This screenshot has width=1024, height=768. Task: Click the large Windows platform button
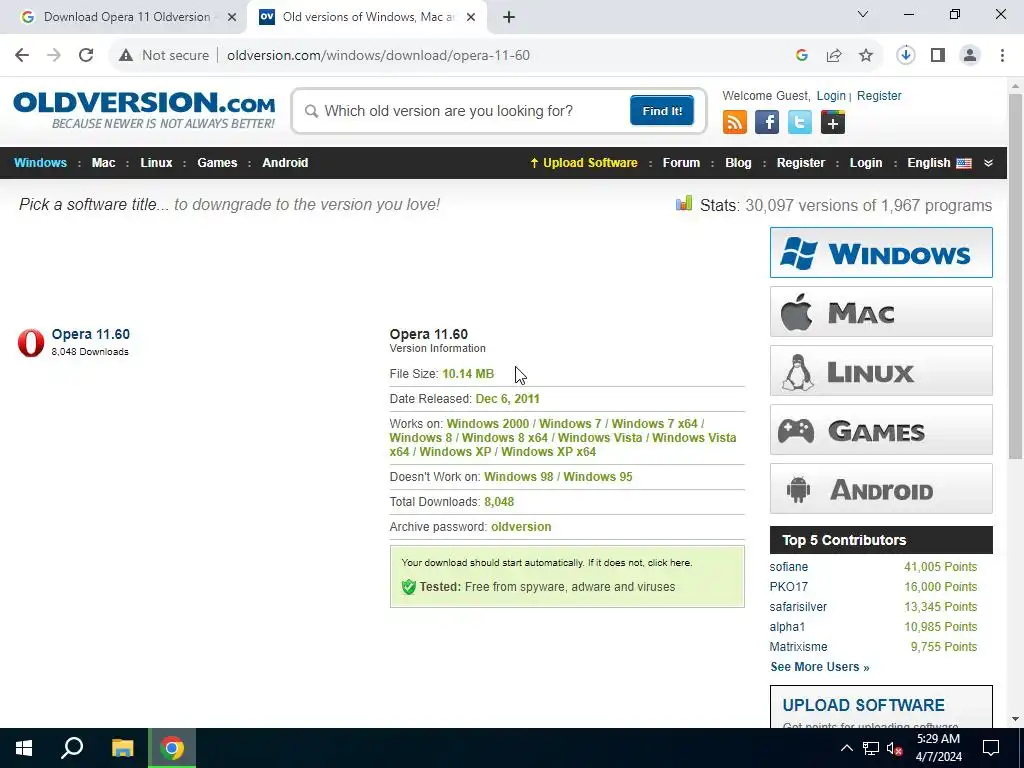881,253
